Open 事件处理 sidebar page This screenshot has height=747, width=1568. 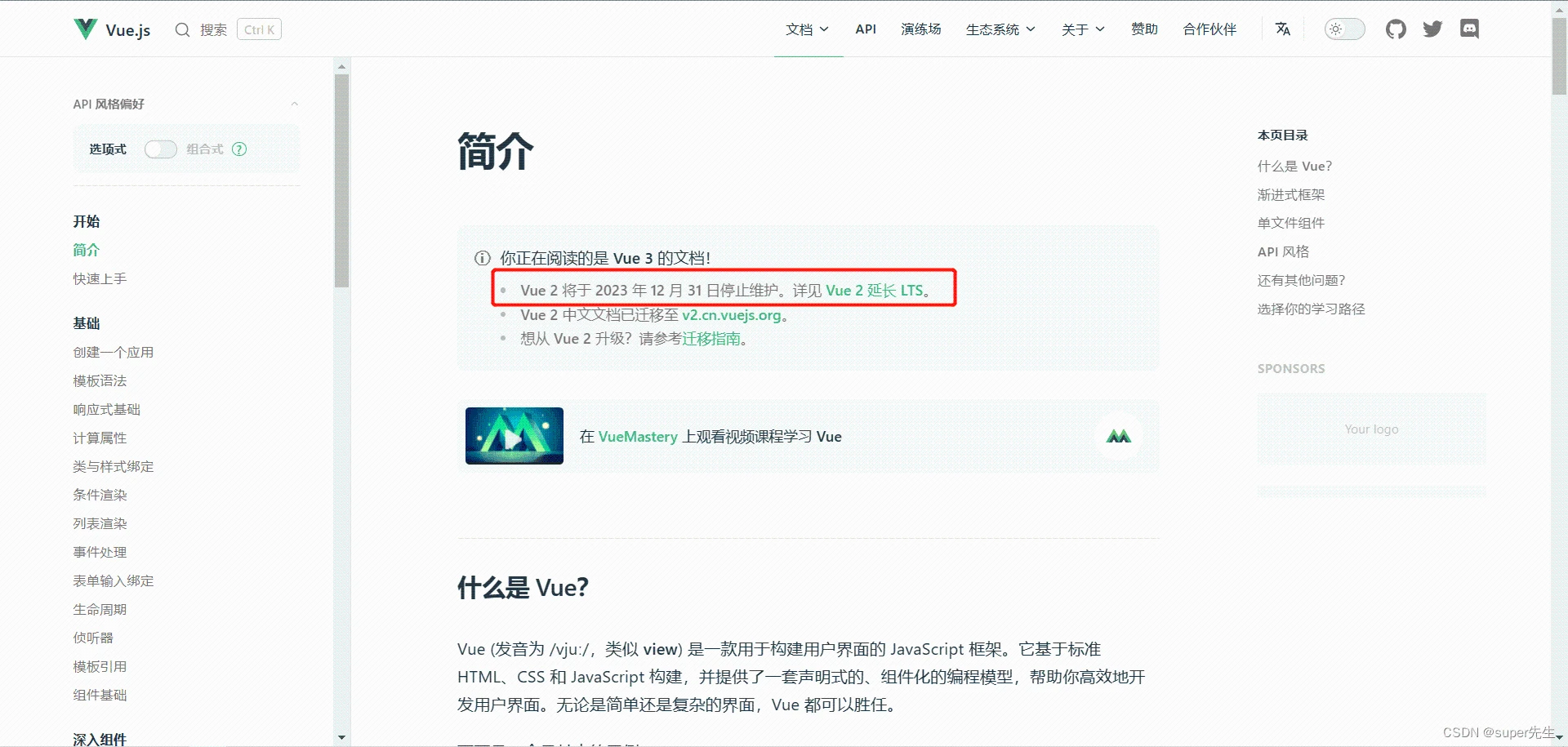click(100, 553)
